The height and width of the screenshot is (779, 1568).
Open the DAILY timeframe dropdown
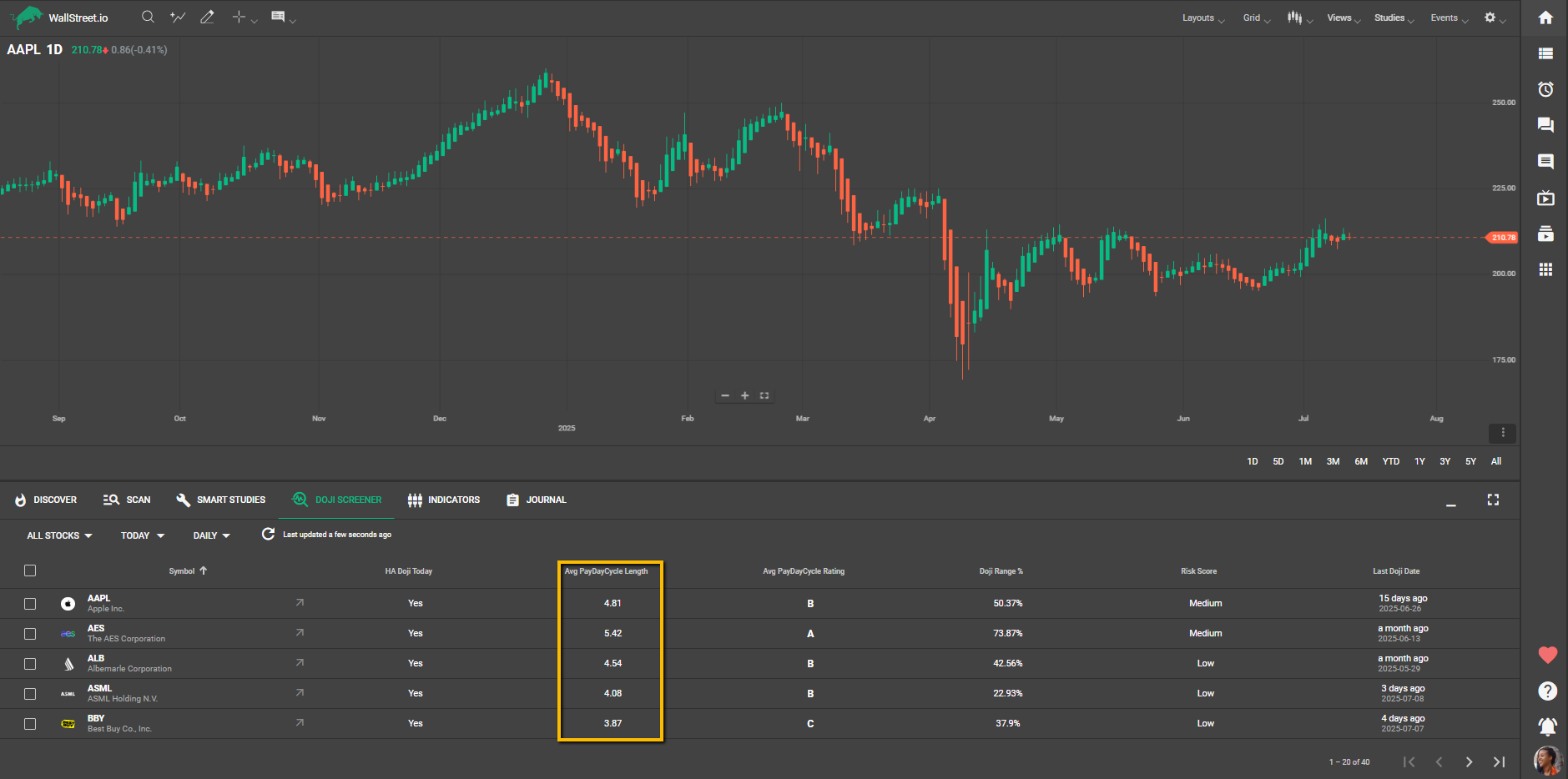click(x=212, y=535)
